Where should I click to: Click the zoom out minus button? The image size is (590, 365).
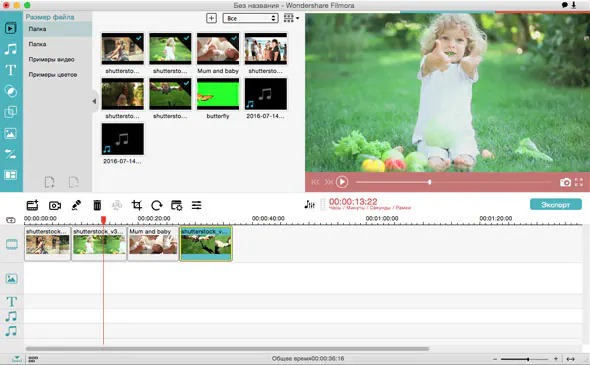coord(495,359)
